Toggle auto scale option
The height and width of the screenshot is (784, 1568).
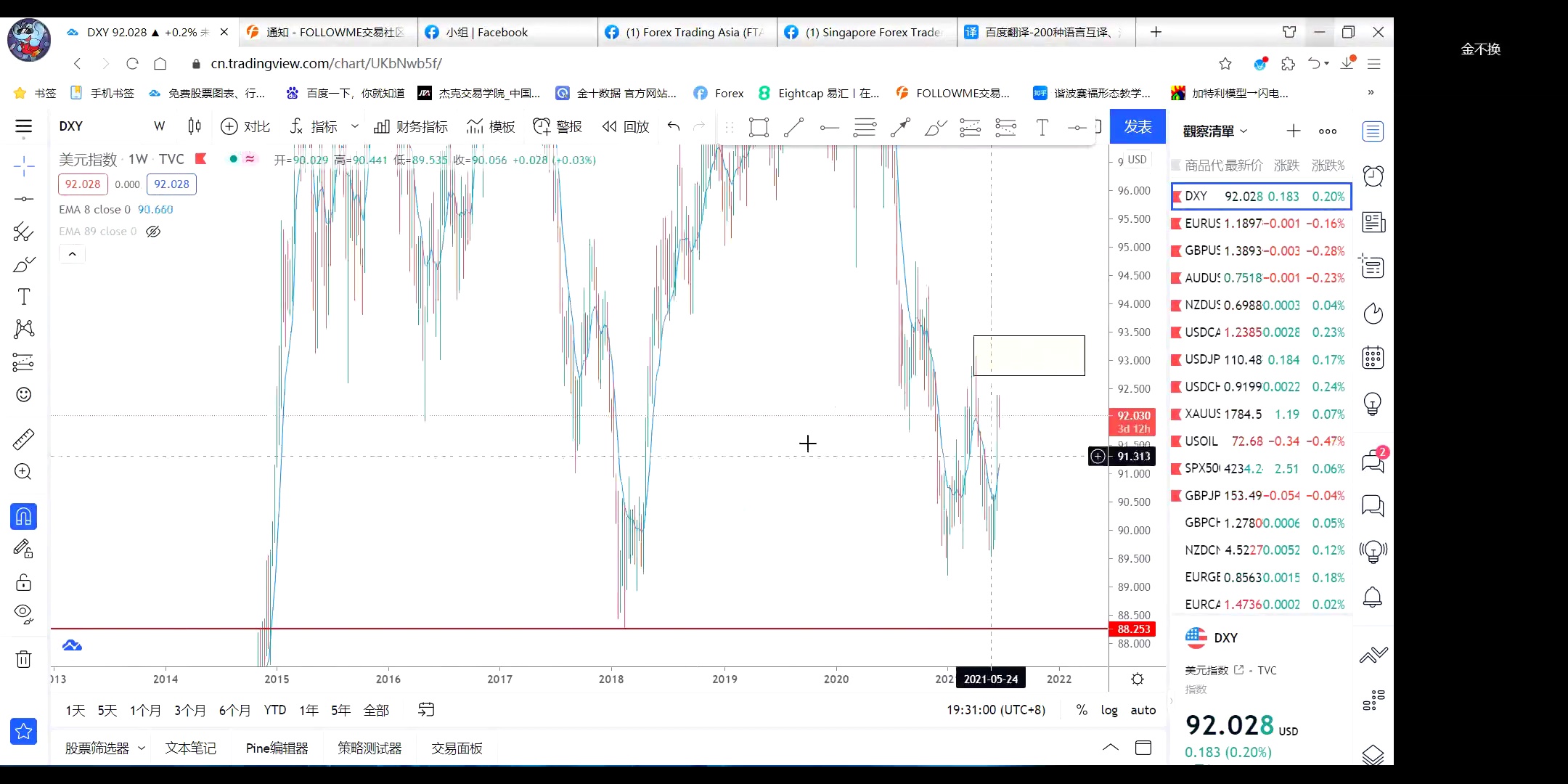click(1143, 710)
